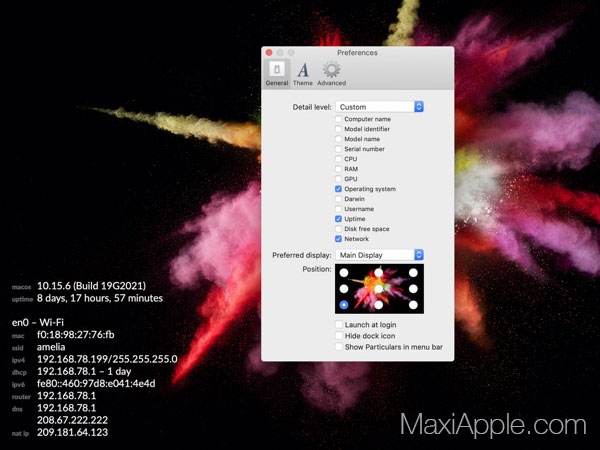Tick the Model name checkbox
This screenshot has height=450, width=600.
pos(338,139)
